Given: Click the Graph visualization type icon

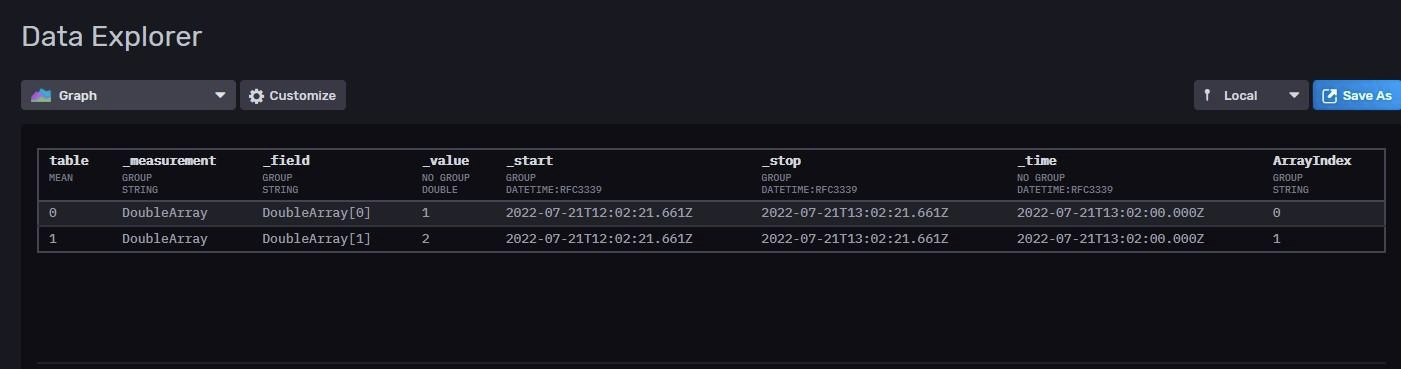Looking at the screenshot, I should [41, 95].
